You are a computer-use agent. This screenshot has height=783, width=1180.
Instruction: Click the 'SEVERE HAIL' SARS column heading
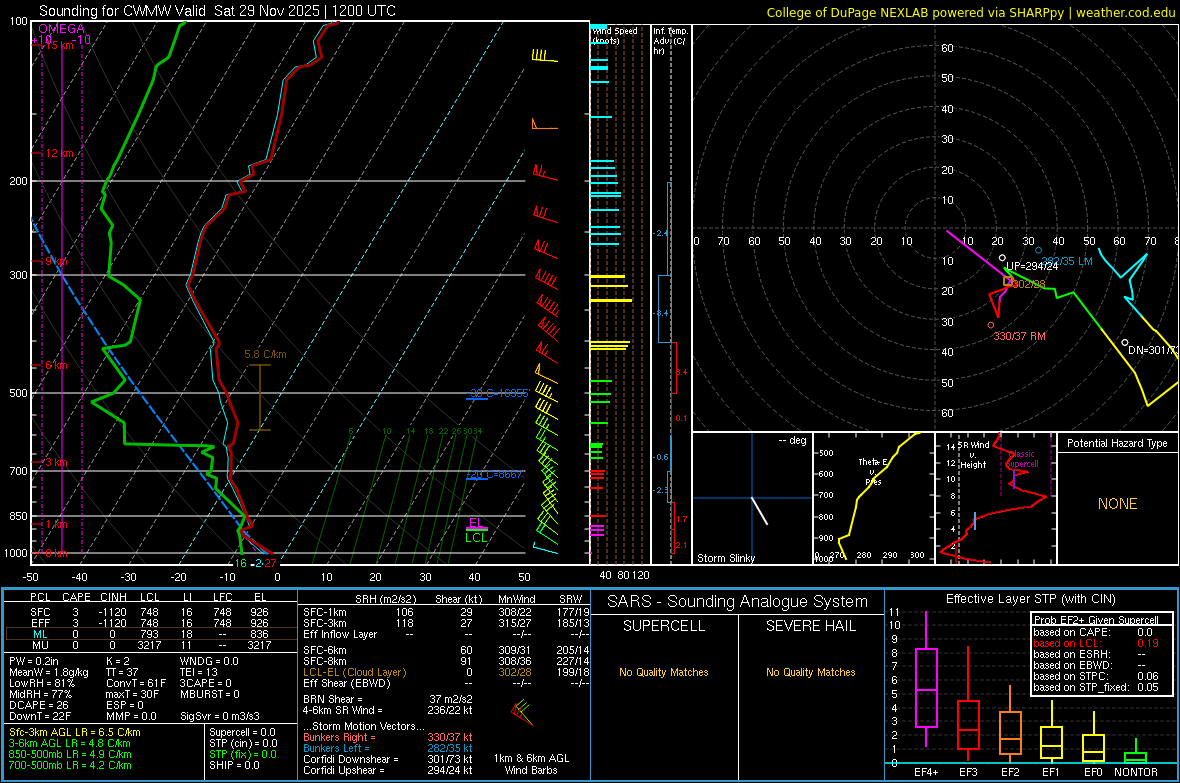(810, 626)
